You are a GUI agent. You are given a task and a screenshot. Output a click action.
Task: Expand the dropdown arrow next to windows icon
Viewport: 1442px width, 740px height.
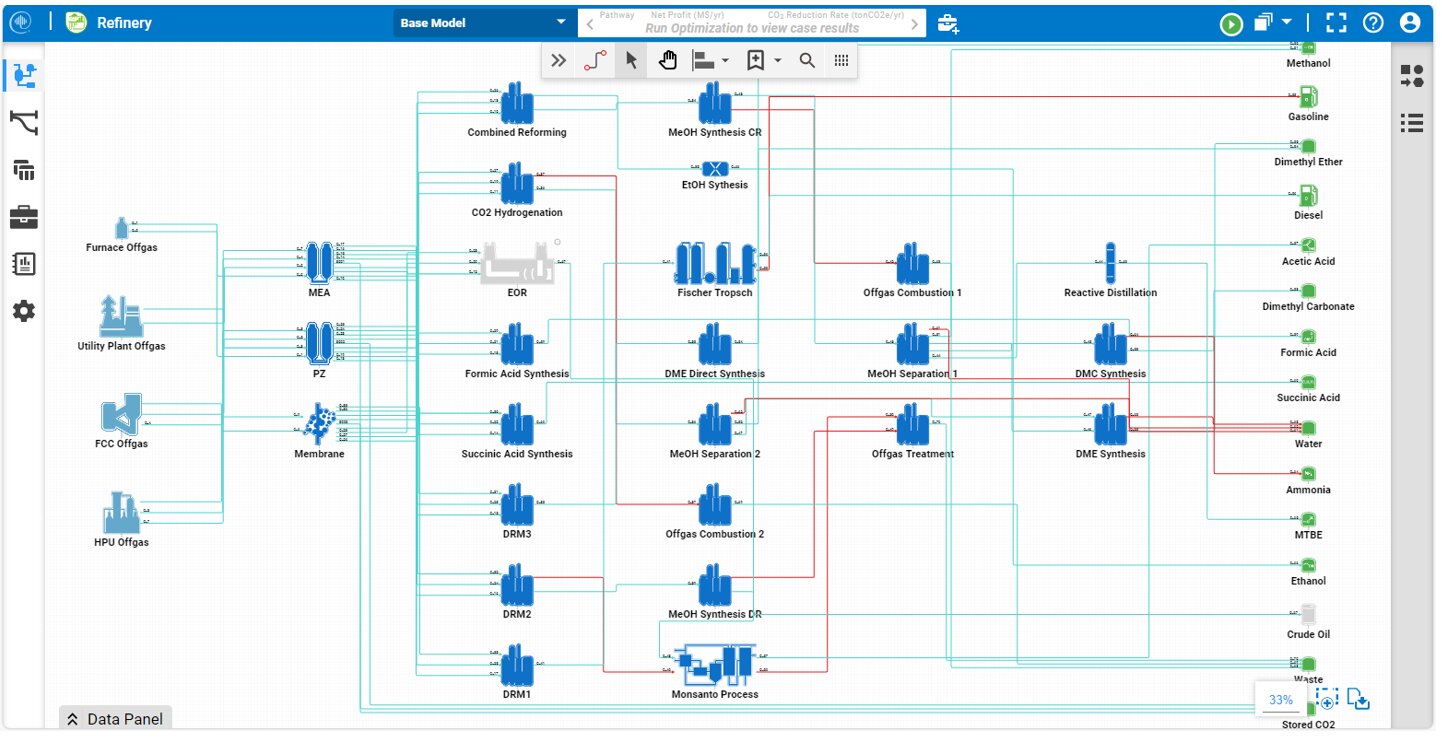1287,22
